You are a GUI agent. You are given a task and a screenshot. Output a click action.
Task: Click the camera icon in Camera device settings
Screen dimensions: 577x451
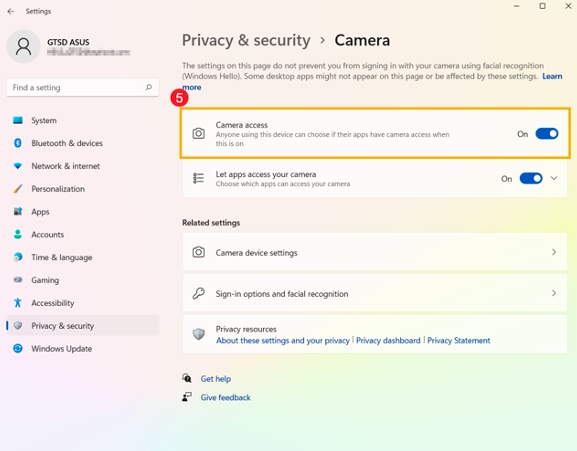(x=199, y=252)
